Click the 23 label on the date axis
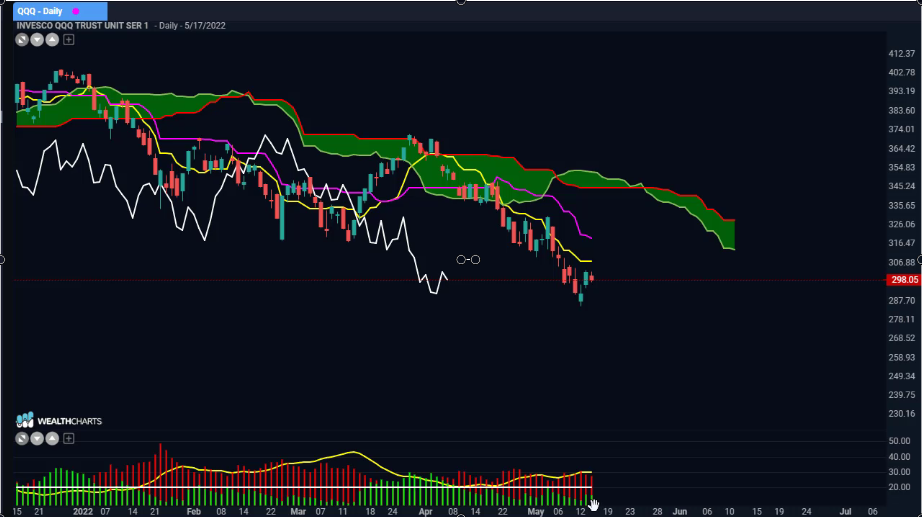This screenshot has height=517, width=922. click(630, 512)
